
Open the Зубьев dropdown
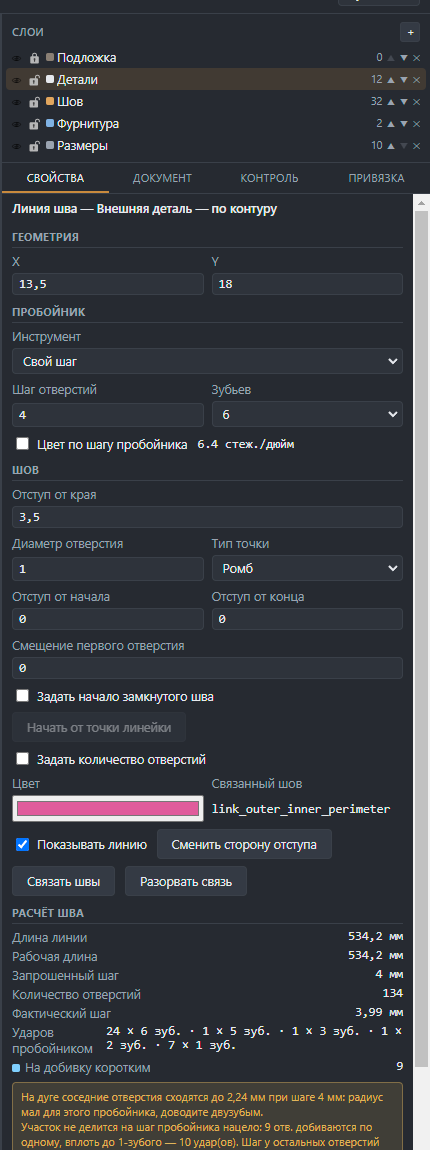307,414
